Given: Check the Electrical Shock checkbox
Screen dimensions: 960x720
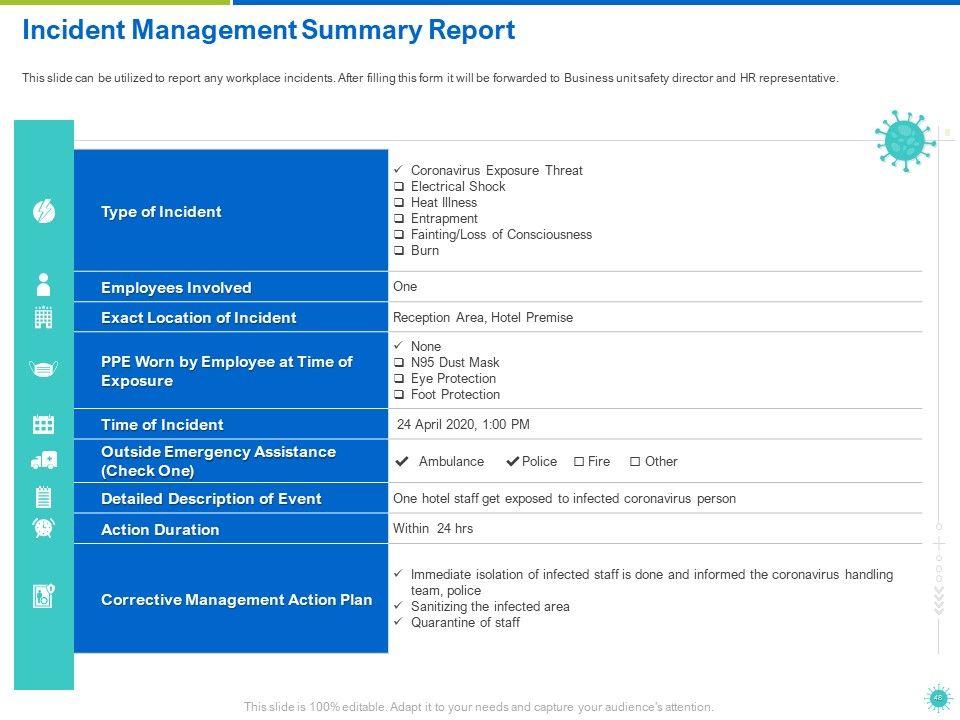Looking at the screenshot, I should point(399,187).
